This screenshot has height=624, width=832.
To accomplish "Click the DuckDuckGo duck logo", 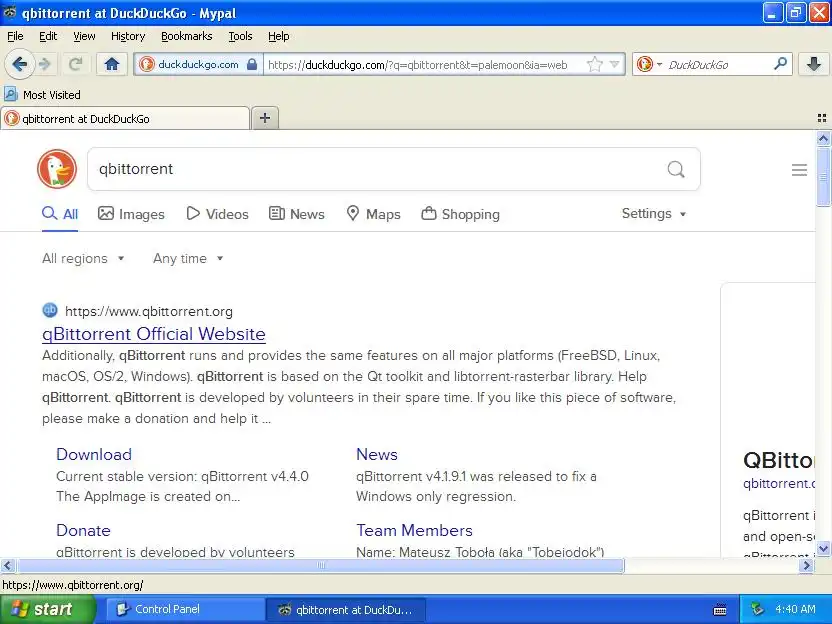I will coord(57,169).
